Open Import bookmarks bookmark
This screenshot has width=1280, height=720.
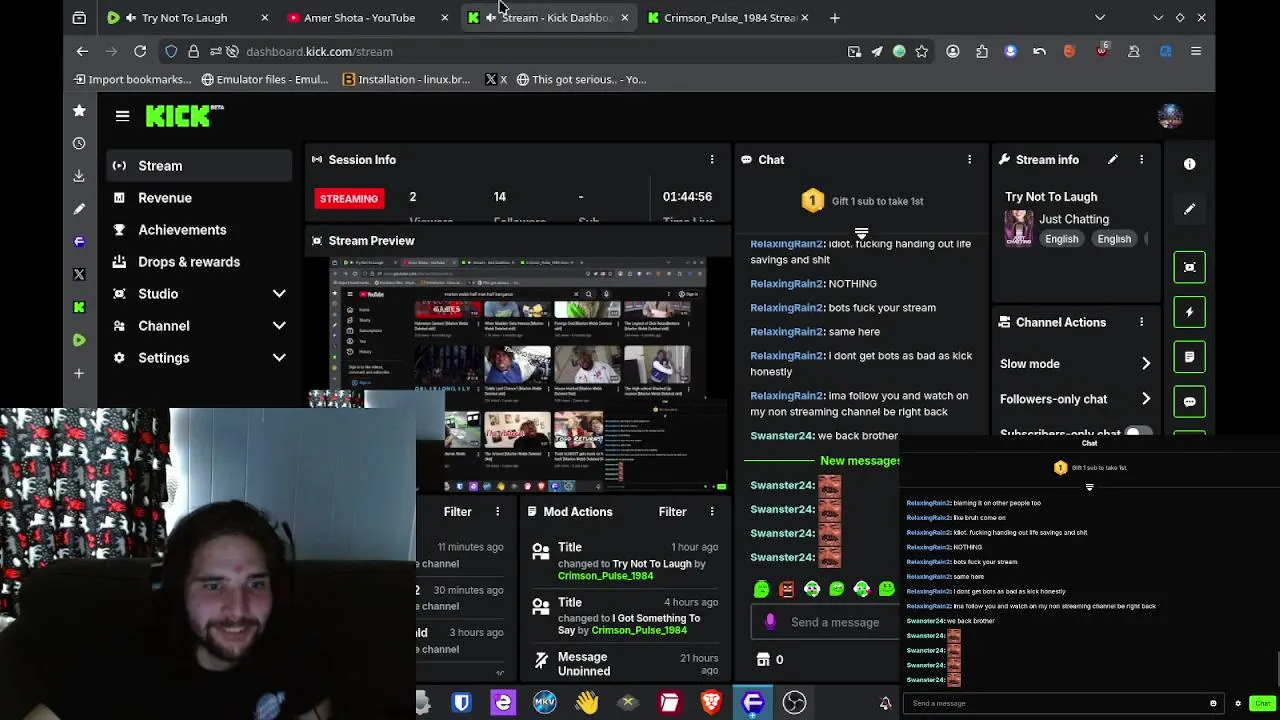[132, 79]
